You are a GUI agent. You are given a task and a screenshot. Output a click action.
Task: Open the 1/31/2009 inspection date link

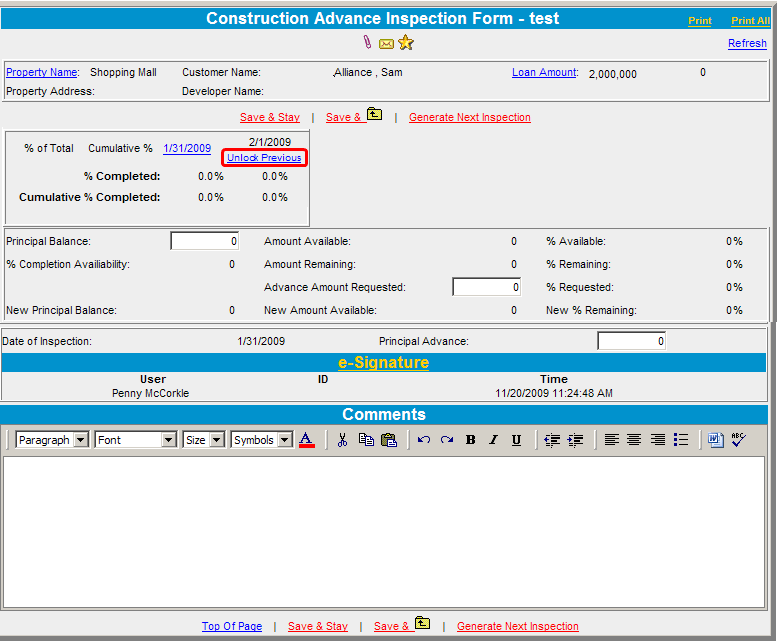[187, 148]
